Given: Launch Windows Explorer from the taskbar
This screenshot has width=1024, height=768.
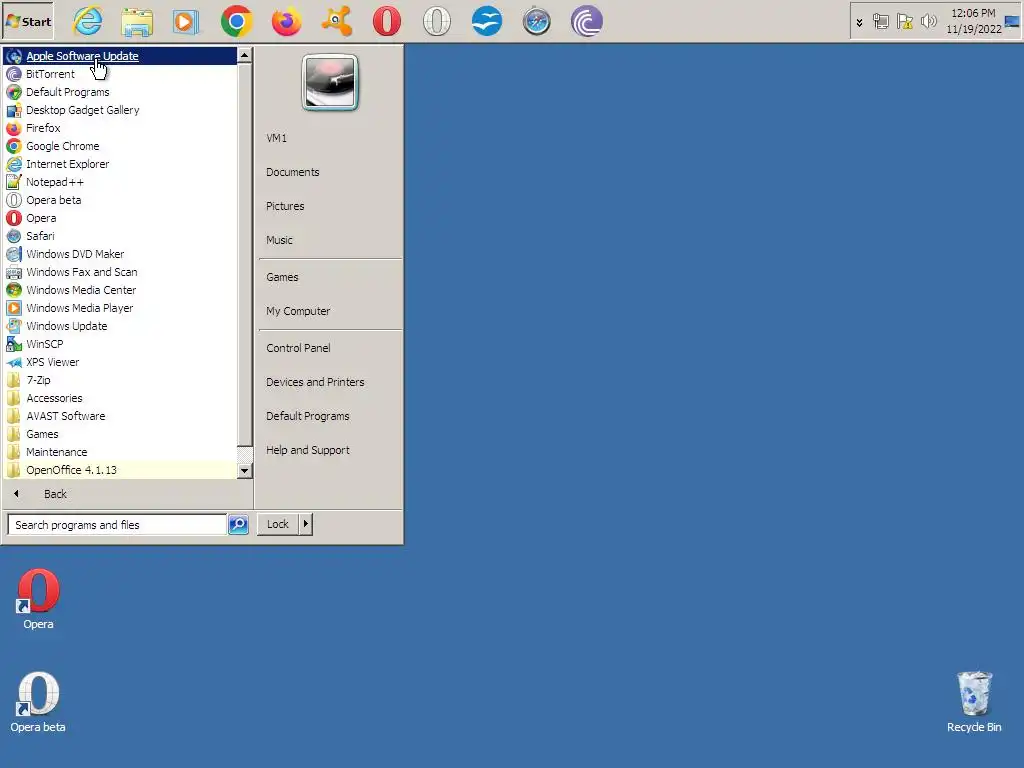Looking at the screenshot, I should coord(137,21).
